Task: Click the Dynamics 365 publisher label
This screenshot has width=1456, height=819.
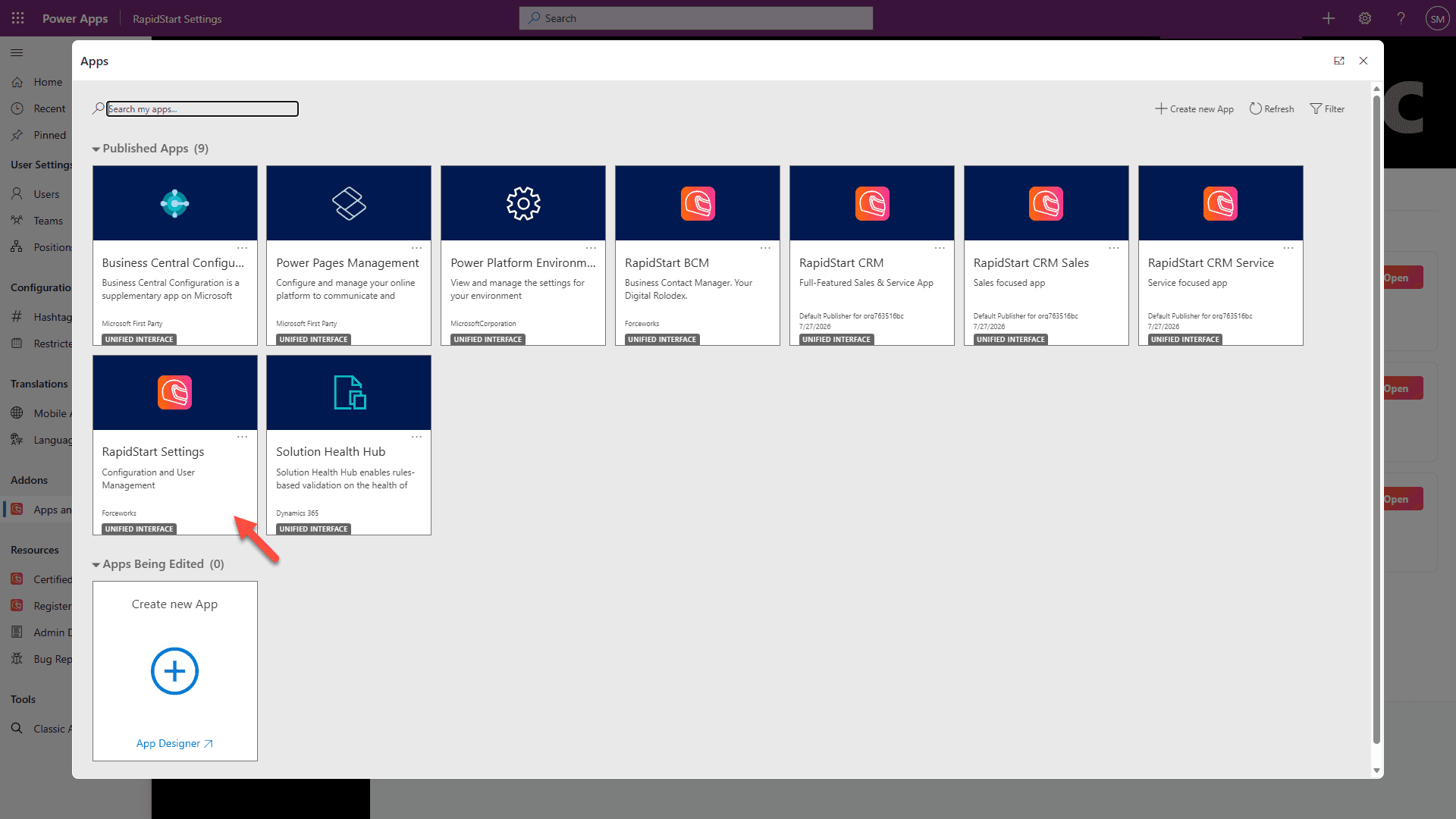Action: (x=297, y=513)
